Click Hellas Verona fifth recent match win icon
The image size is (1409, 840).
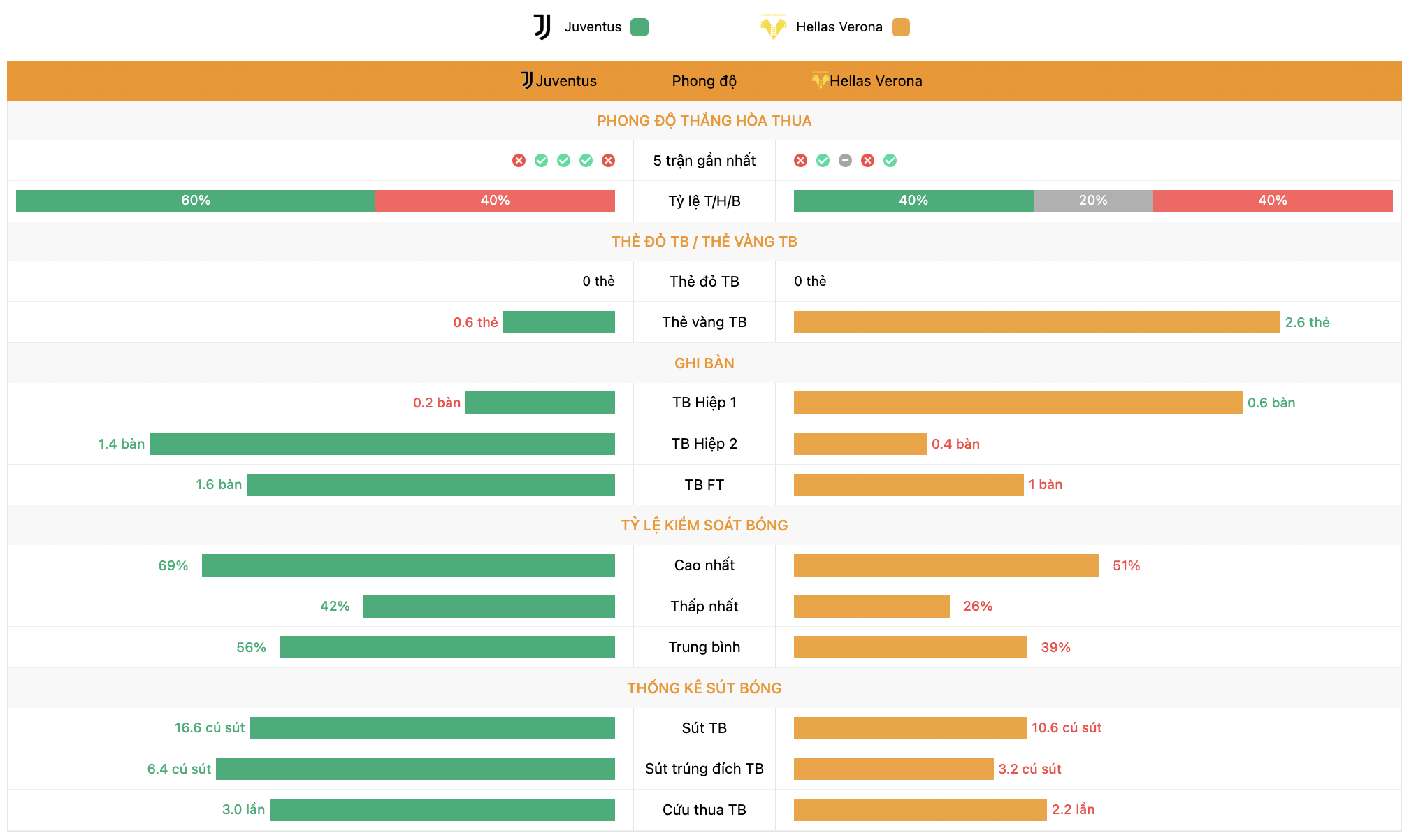[x=890, y=161]
